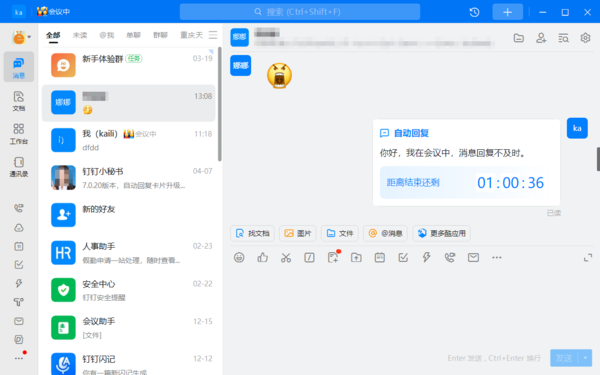Select the conversation timestamped 13:08

128,103
